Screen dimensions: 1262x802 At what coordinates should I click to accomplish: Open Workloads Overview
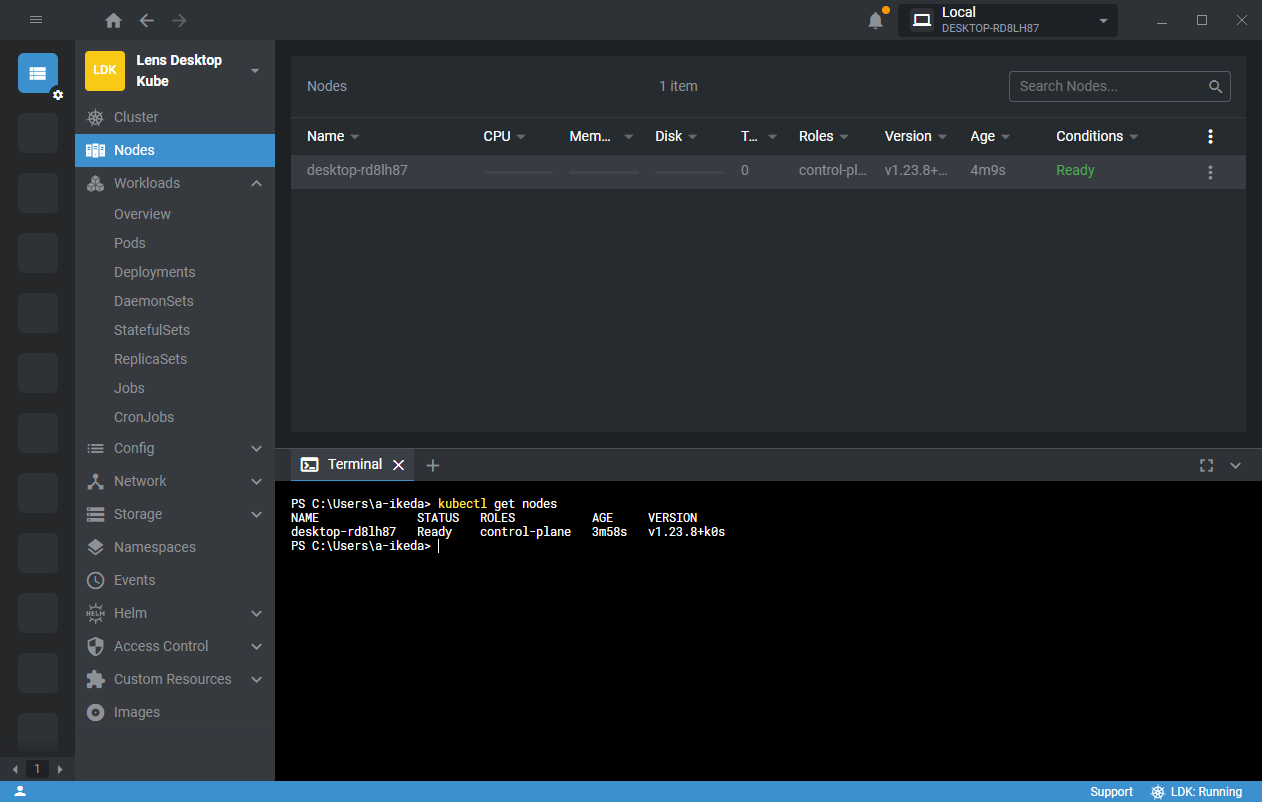click(x=142, y=214)
